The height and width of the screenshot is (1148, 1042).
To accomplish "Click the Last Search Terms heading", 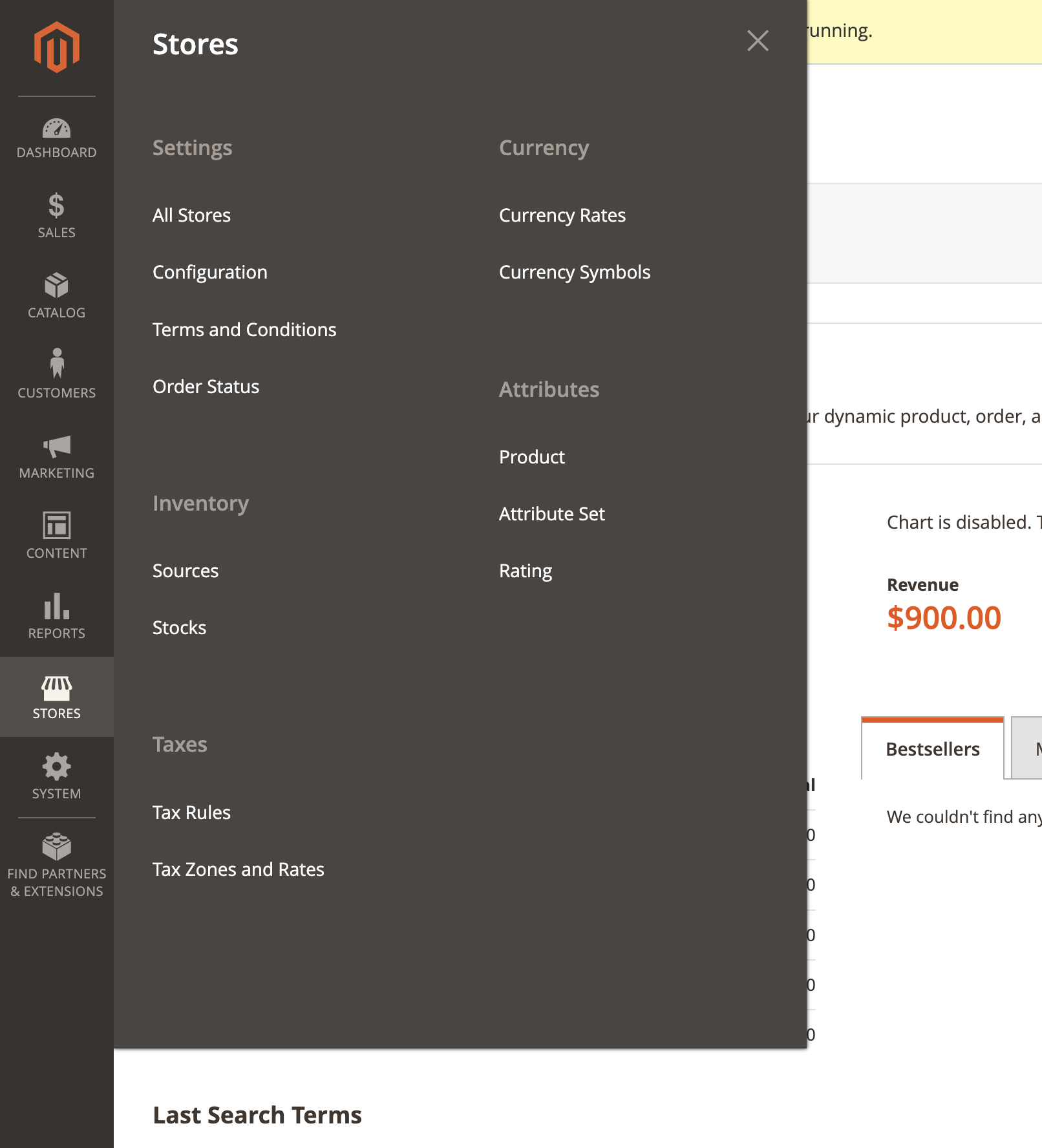I will point(257,1115).
